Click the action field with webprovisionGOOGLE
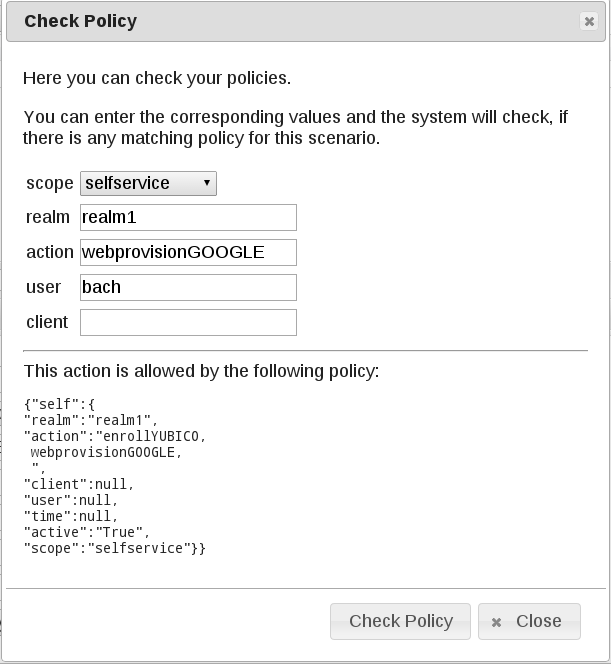Screen dimensions: 611x664 point(188,252)
